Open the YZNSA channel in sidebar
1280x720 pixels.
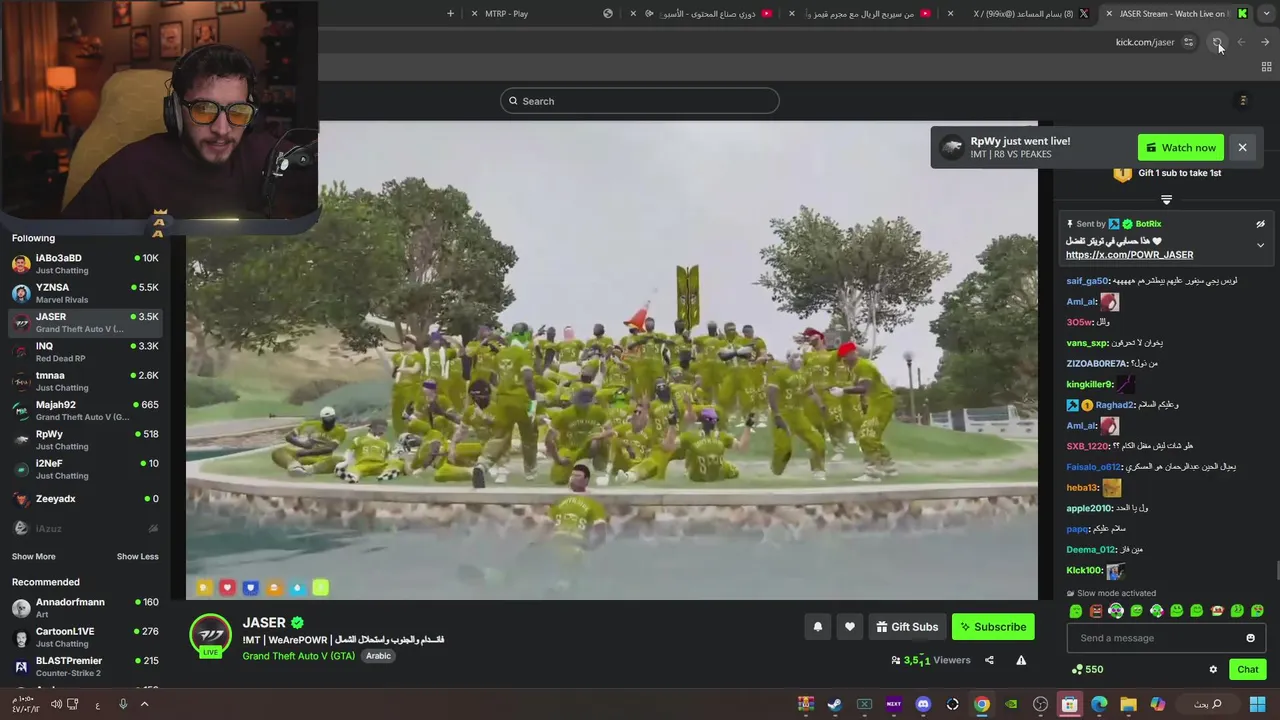(x=85, y=293)
